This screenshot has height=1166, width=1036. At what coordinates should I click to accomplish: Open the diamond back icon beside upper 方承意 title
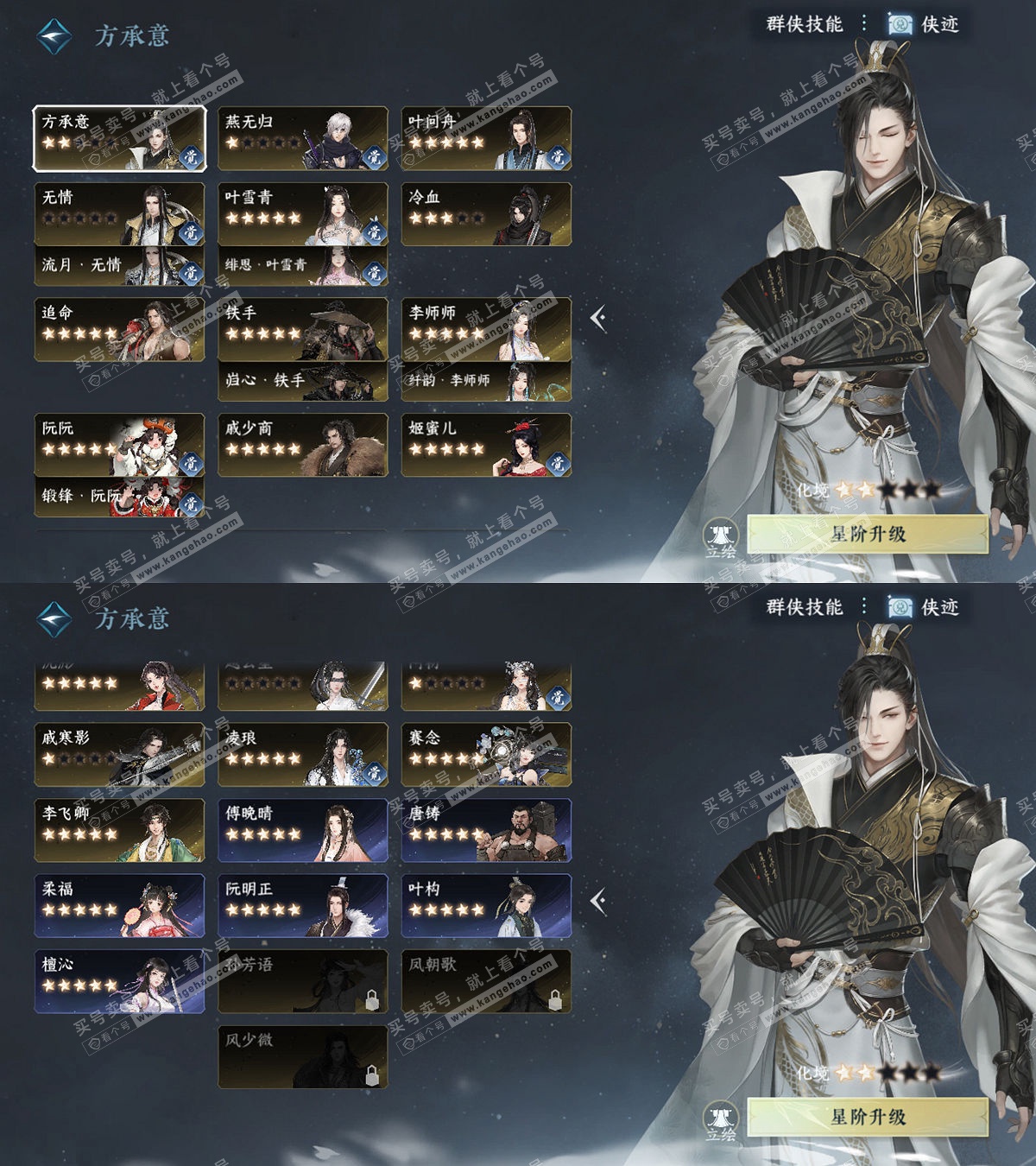54,36
